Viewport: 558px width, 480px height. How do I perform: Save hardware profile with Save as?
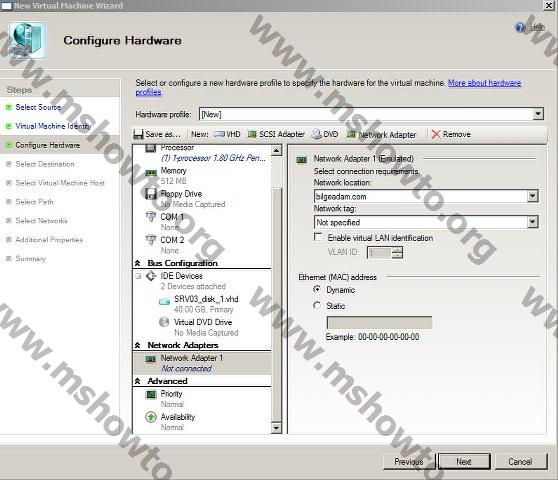coord(157,134)
